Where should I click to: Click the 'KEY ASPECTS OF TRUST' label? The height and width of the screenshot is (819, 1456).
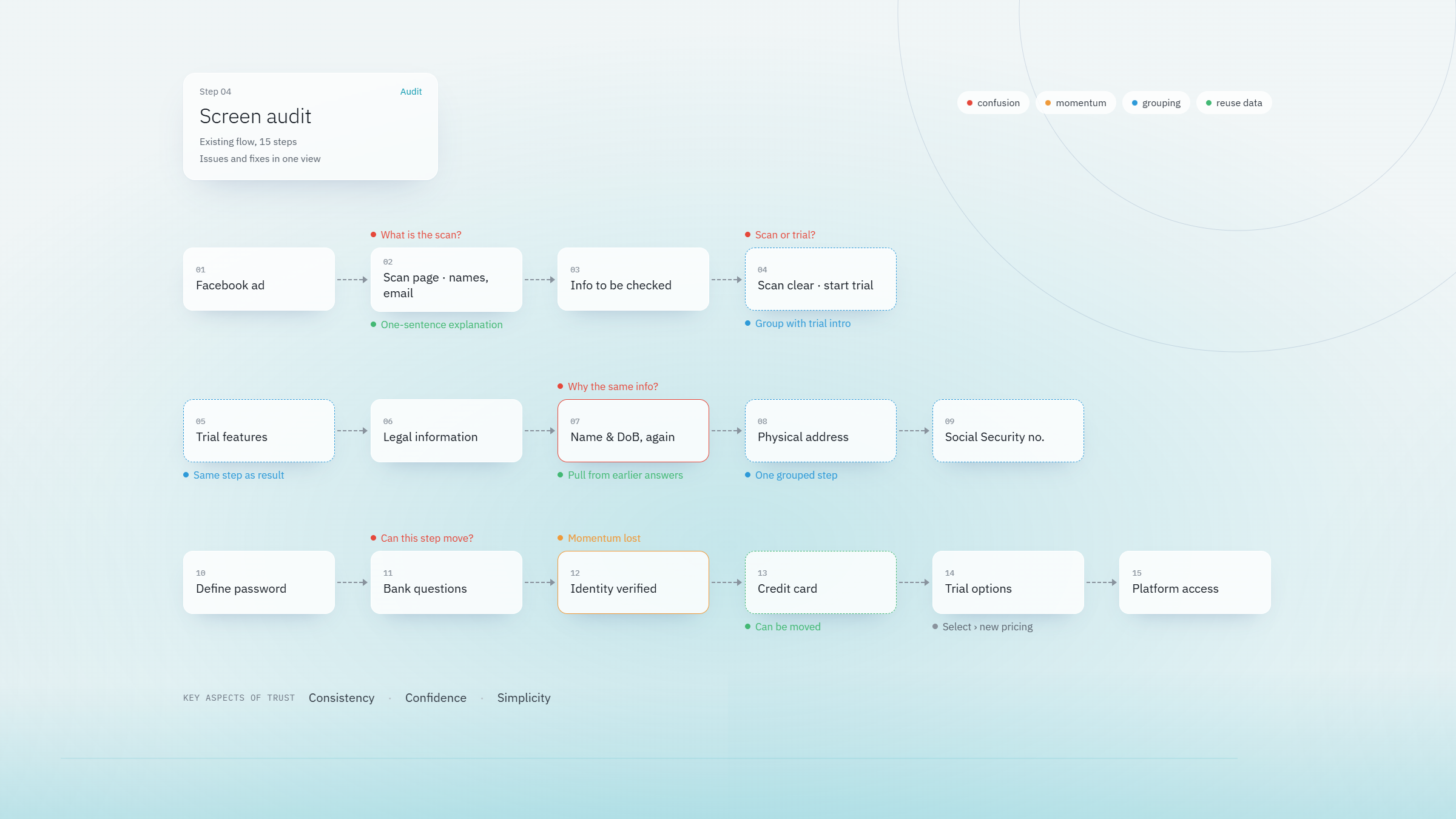tap(239, 698)
